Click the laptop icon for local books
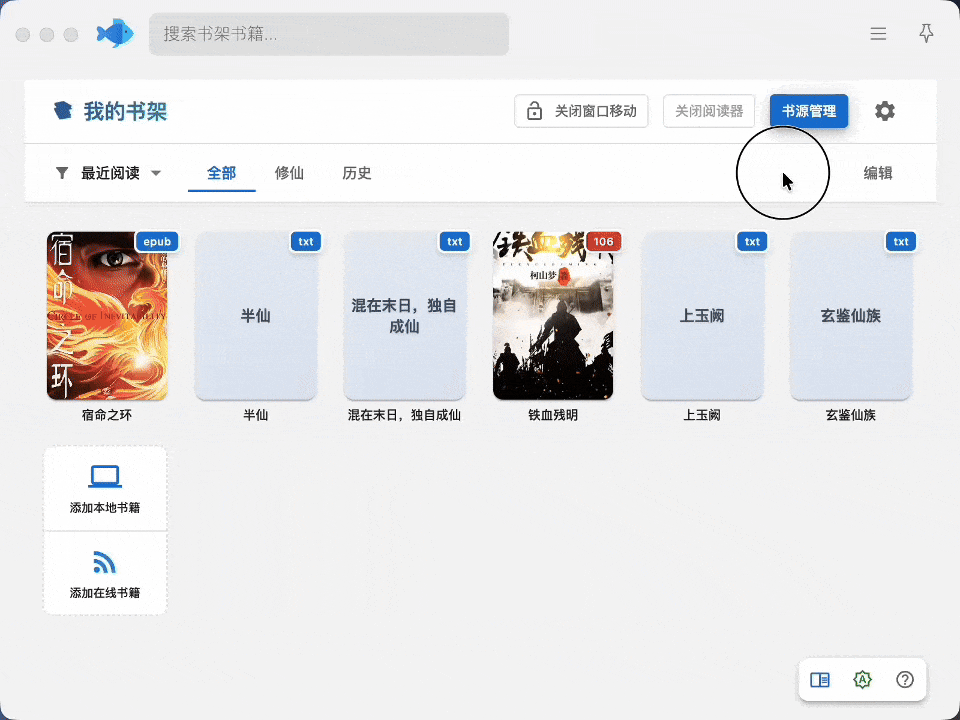 tap(105, 476)
